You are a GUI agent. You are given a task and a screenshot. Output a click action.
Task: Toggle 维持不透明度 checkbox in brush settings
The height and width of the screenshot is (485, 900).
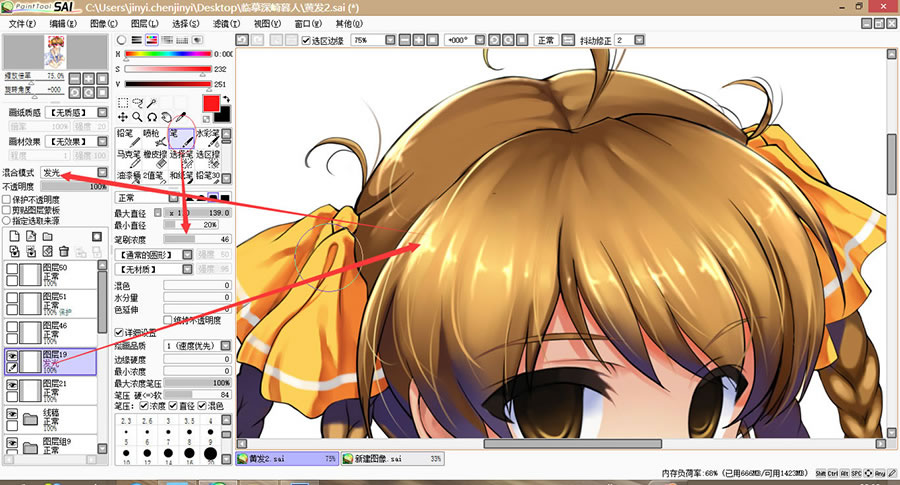click(x=168, y=320)
